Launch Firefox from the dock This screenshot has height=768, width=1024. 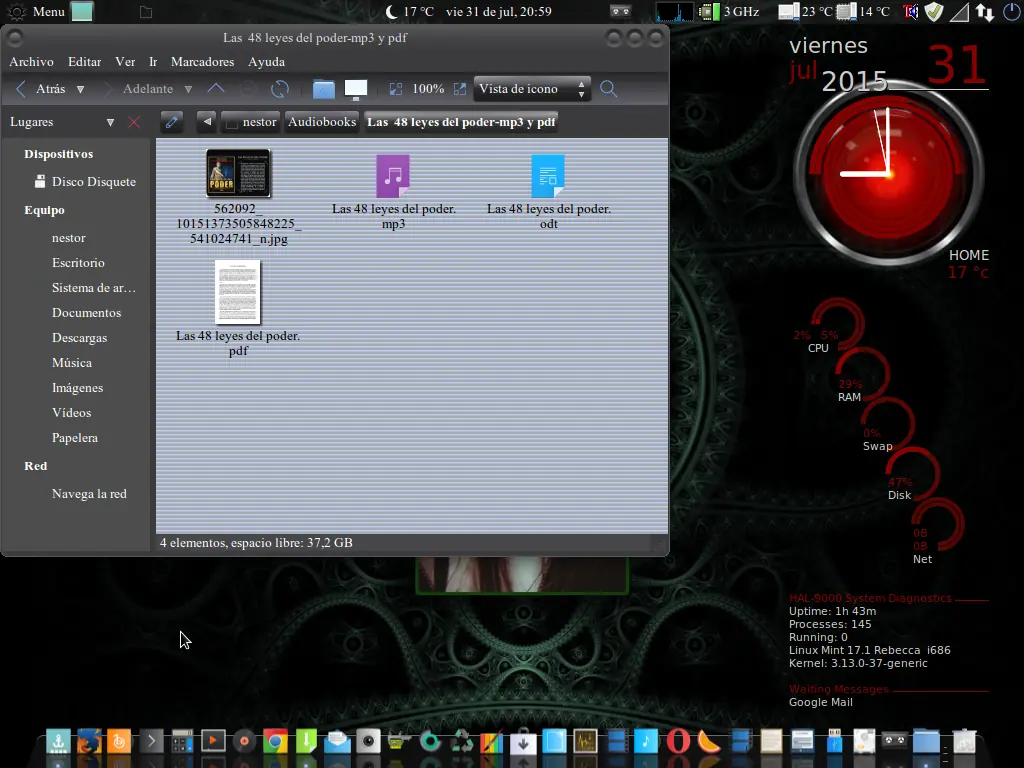pyautogui.click(x=89, y=741)
